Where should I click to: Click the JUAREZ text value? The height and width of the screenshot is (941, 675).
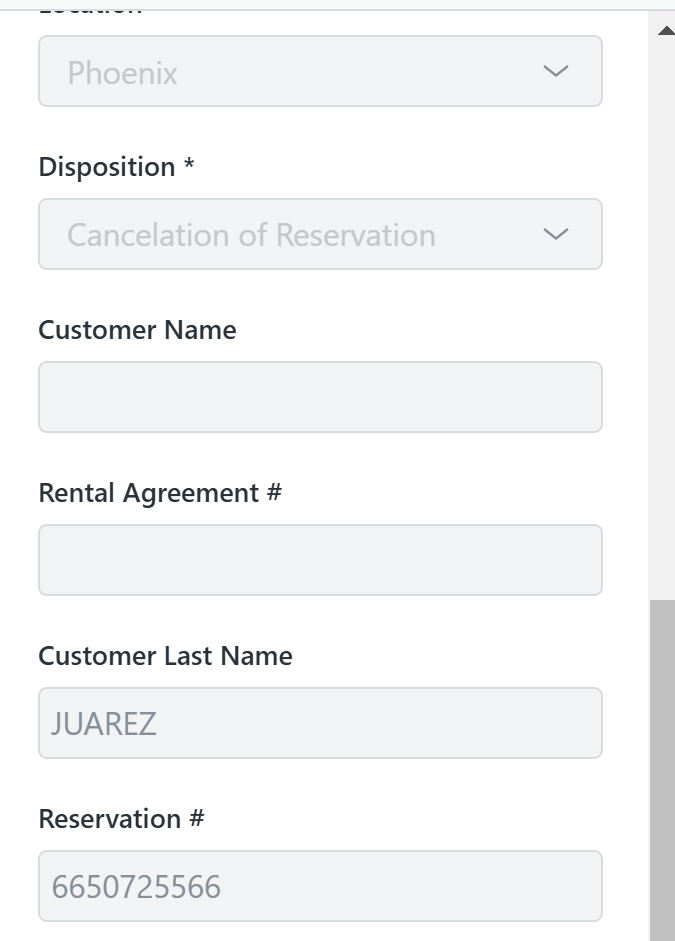click(104, 723)
